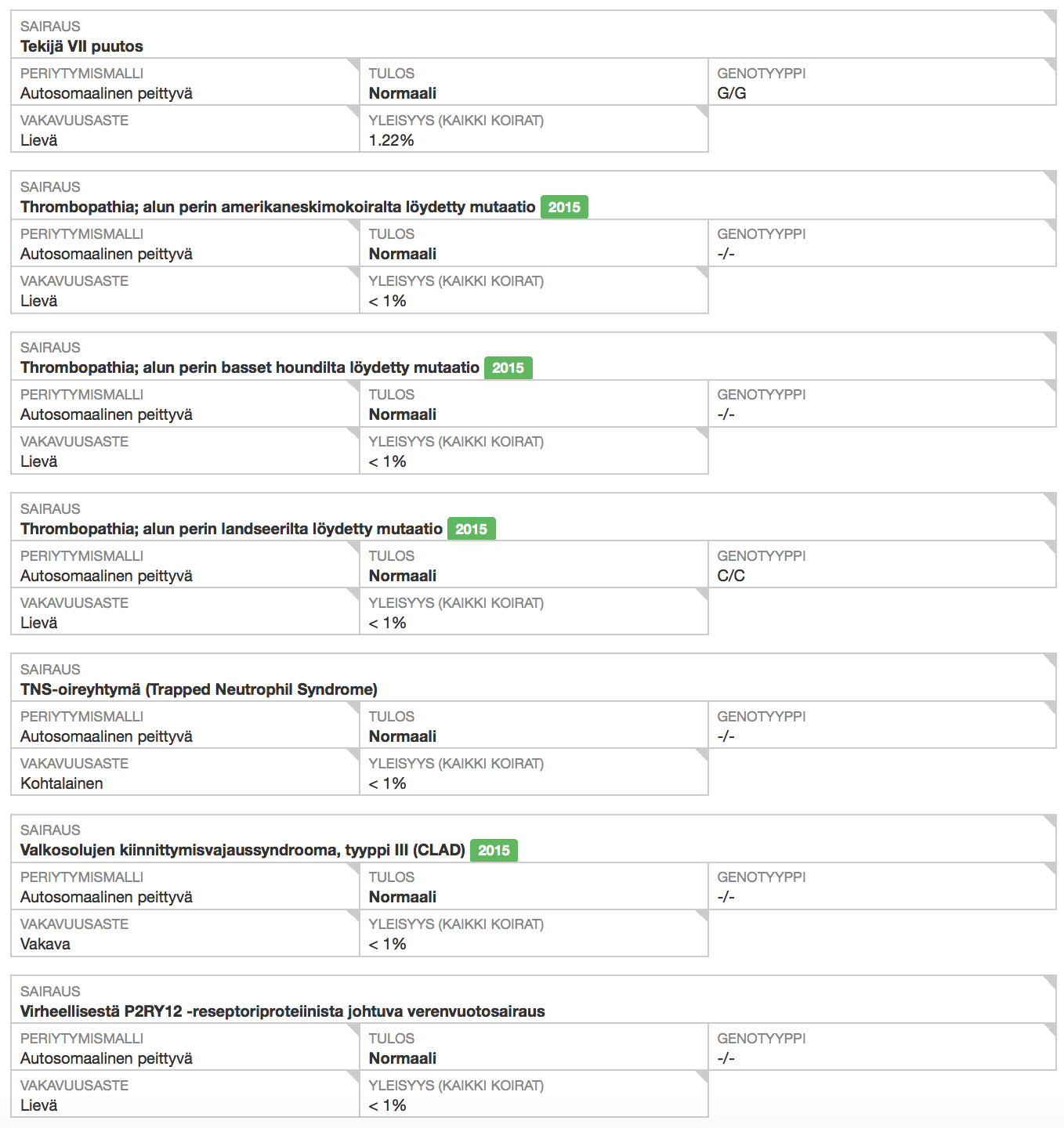
Task: Click corner triangle of amerikaneskimokoira Thrombopathia header
Action: pos(1051,177)
